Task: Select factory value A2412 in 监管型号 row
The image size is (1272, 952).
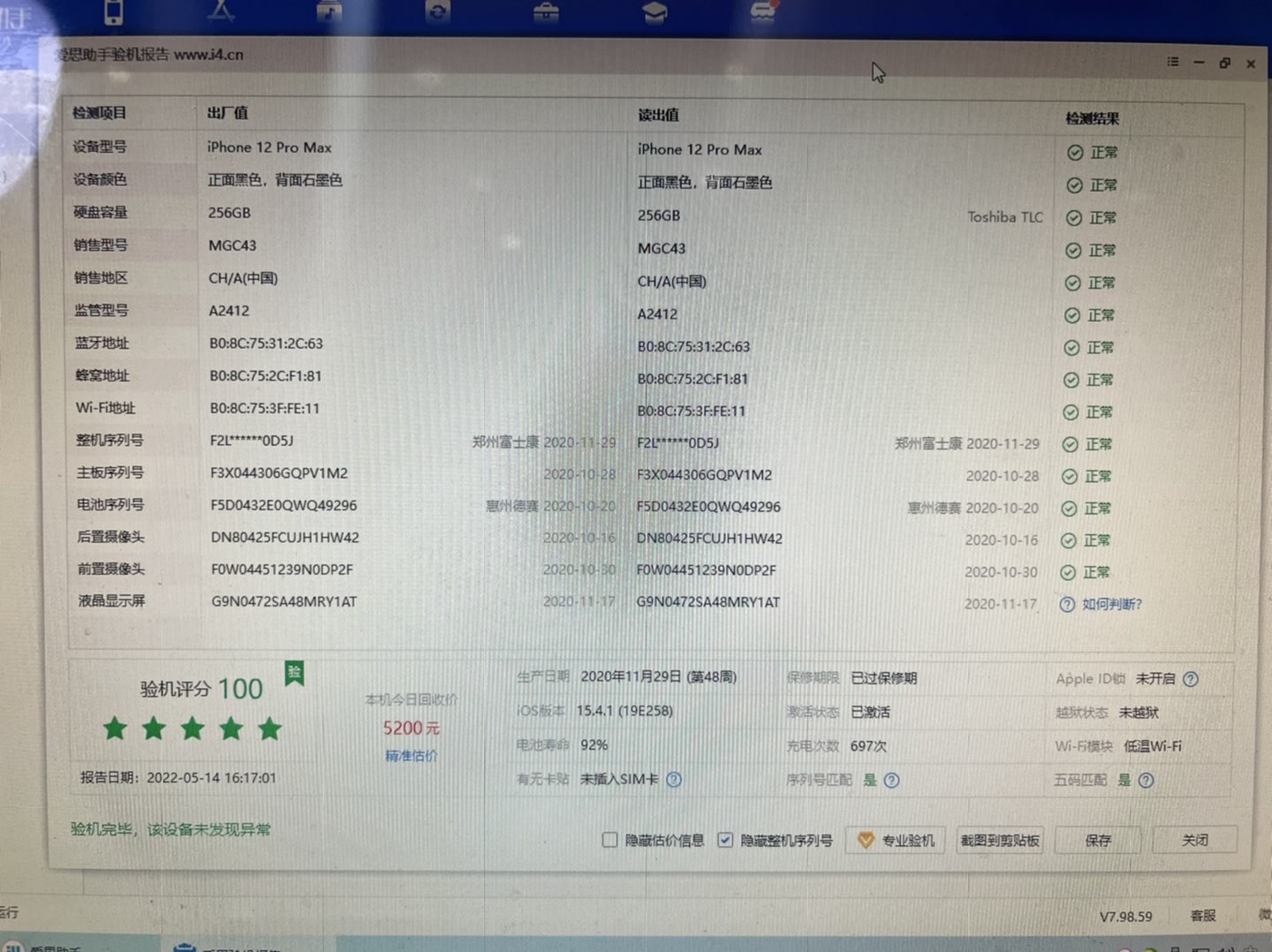Action: point(229,311)
